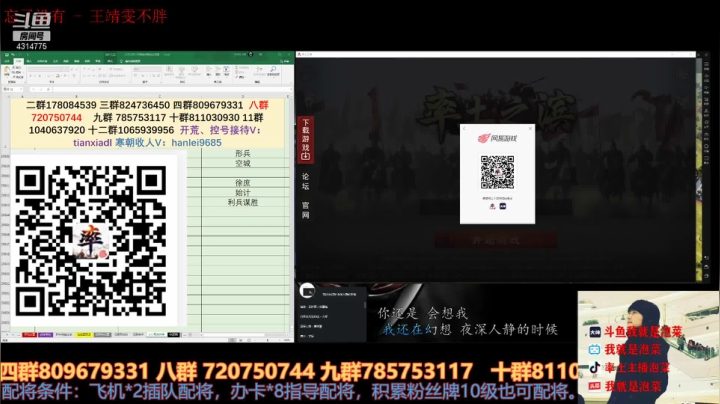Select the cell containing 徐庶

point(242,183)
